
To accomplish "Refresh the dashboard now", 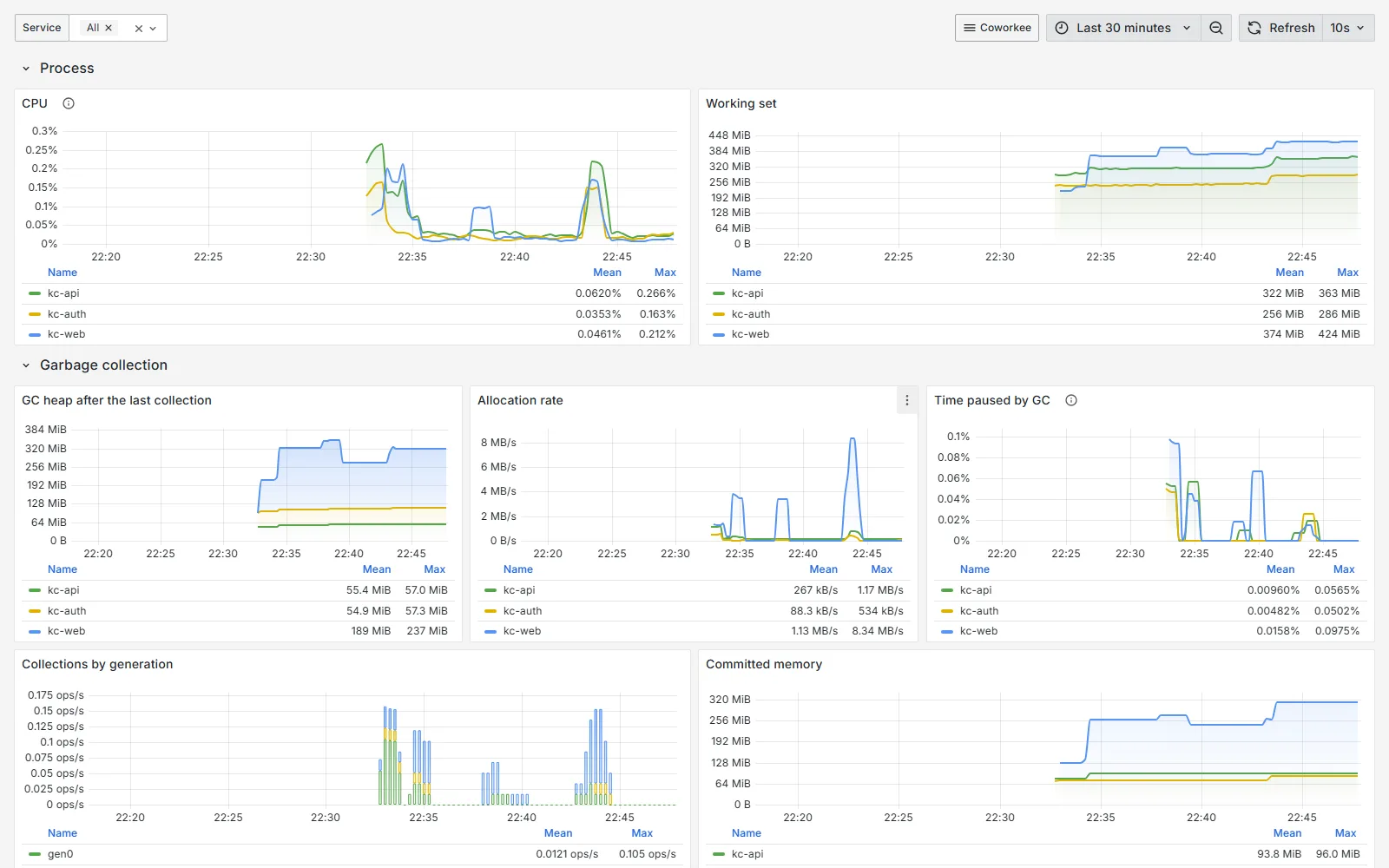I will [1280, 28].
